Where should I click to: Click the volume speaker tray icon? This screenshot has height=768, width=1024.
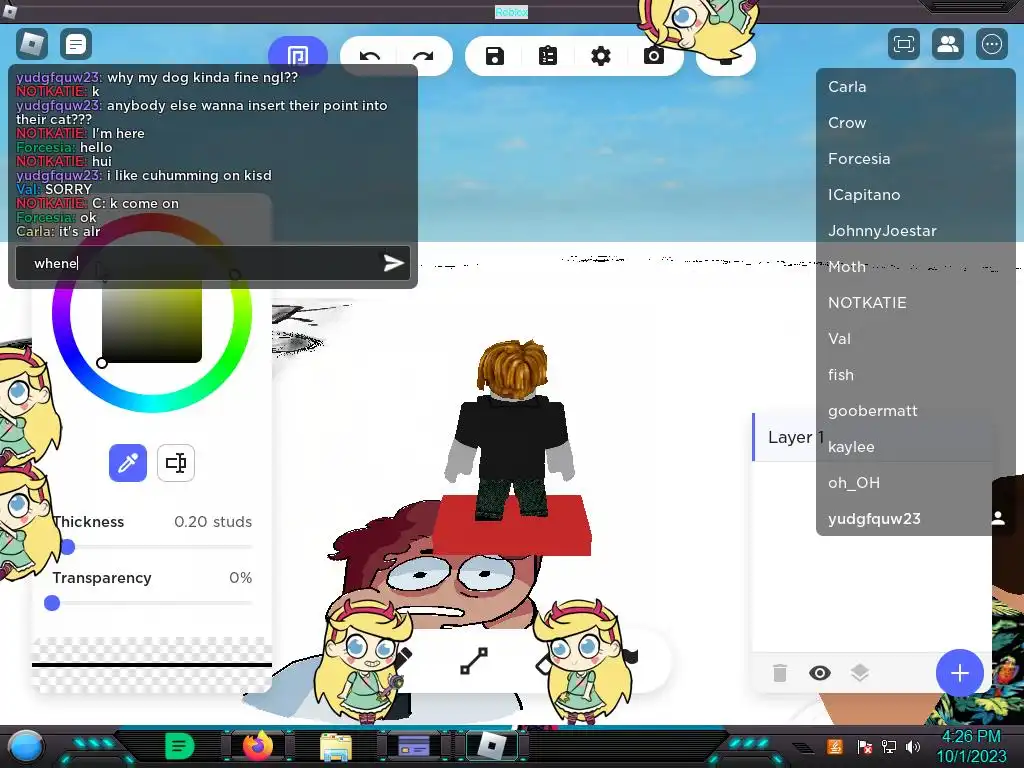(913, 746)
